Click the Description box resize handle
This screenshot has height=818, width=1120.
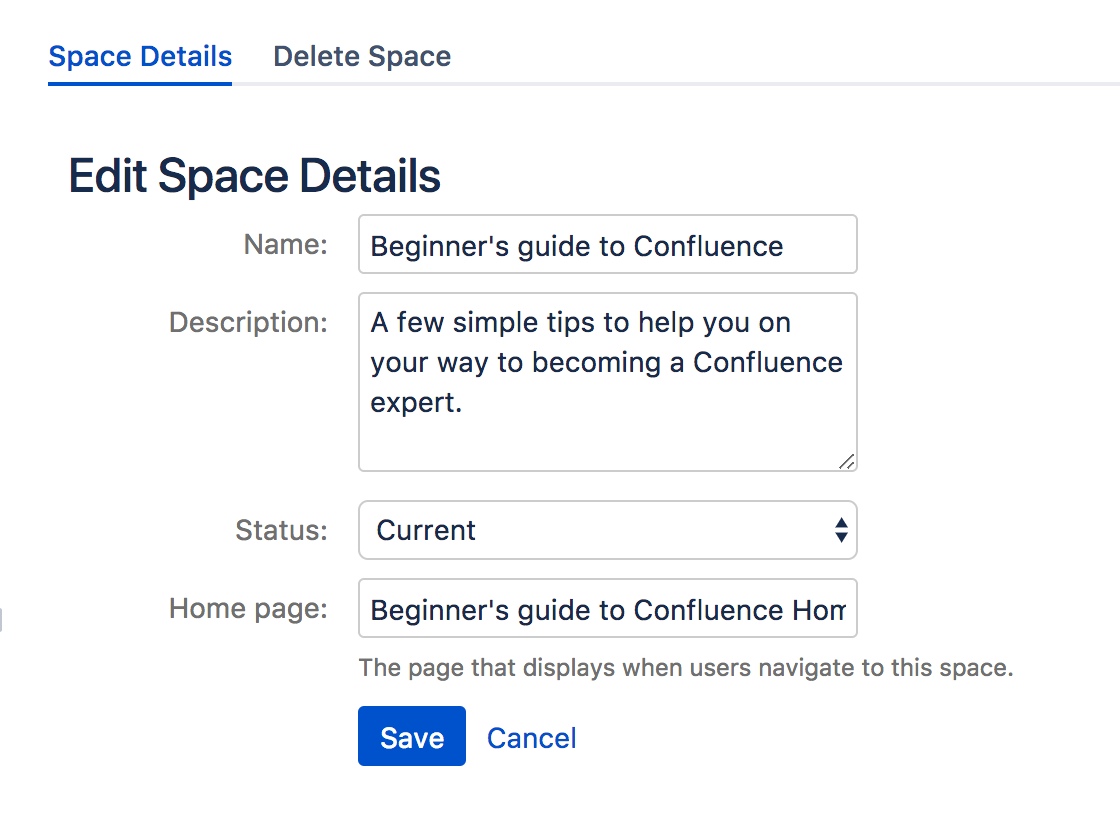click(x=847, y=461)
